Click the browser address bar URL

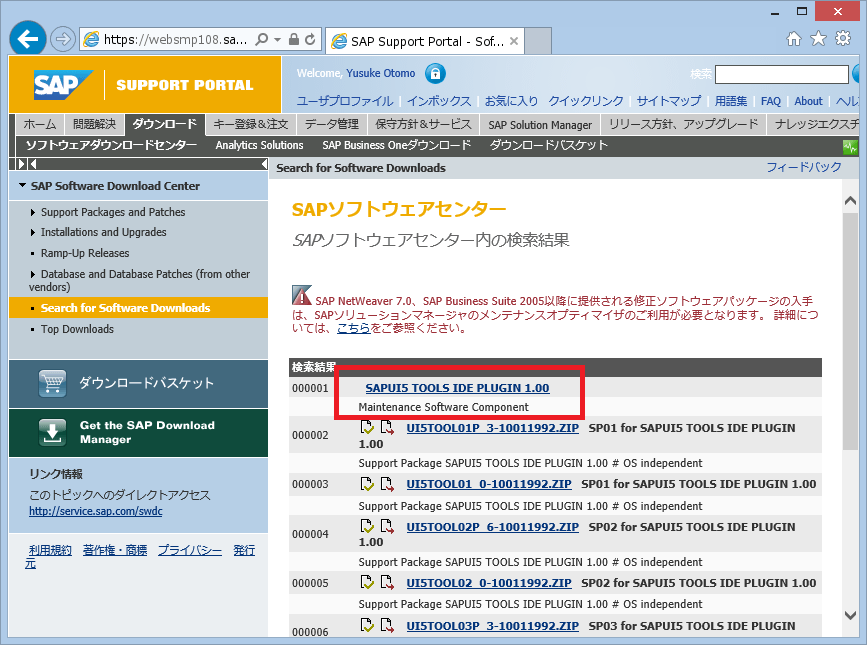coord(176,39)
